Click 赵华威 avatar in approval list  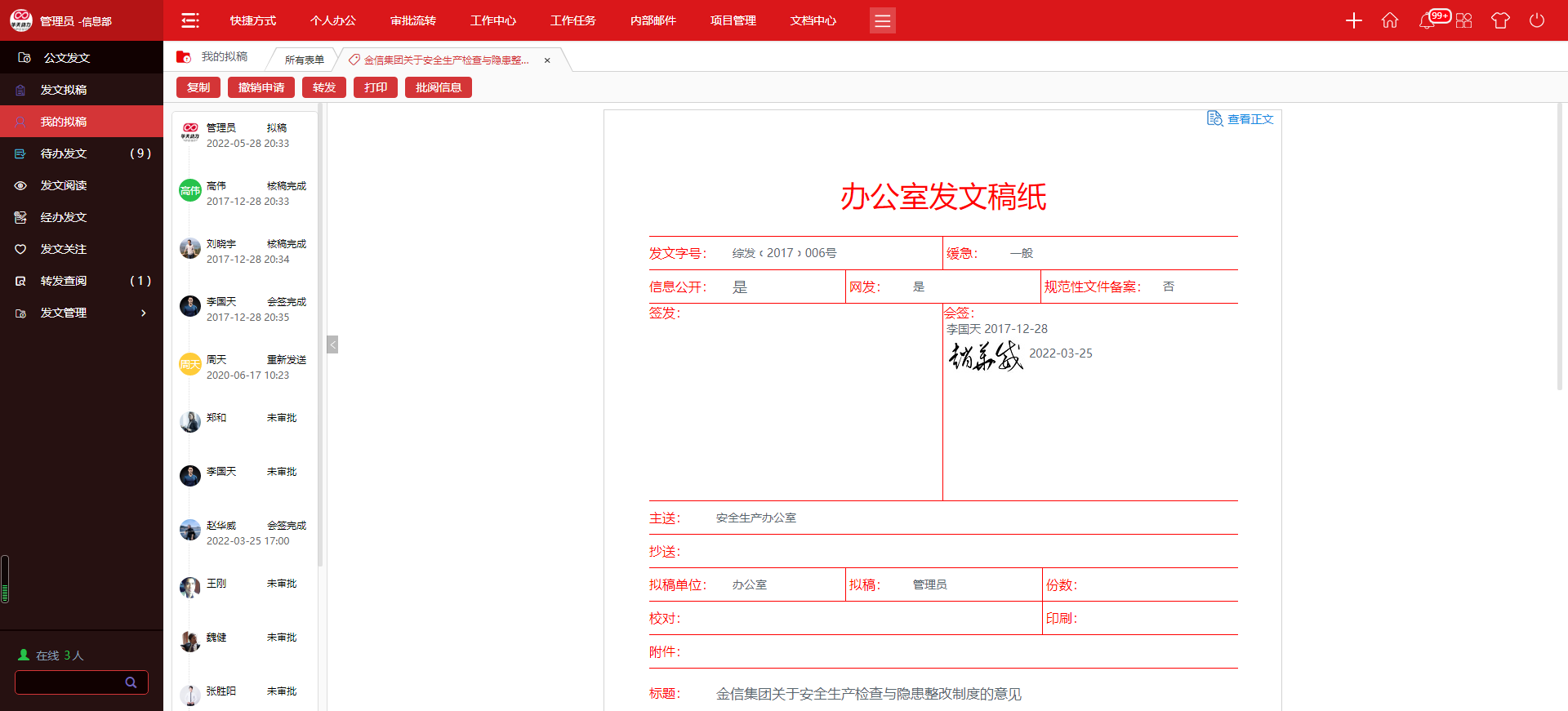click(x=190, y=531)
